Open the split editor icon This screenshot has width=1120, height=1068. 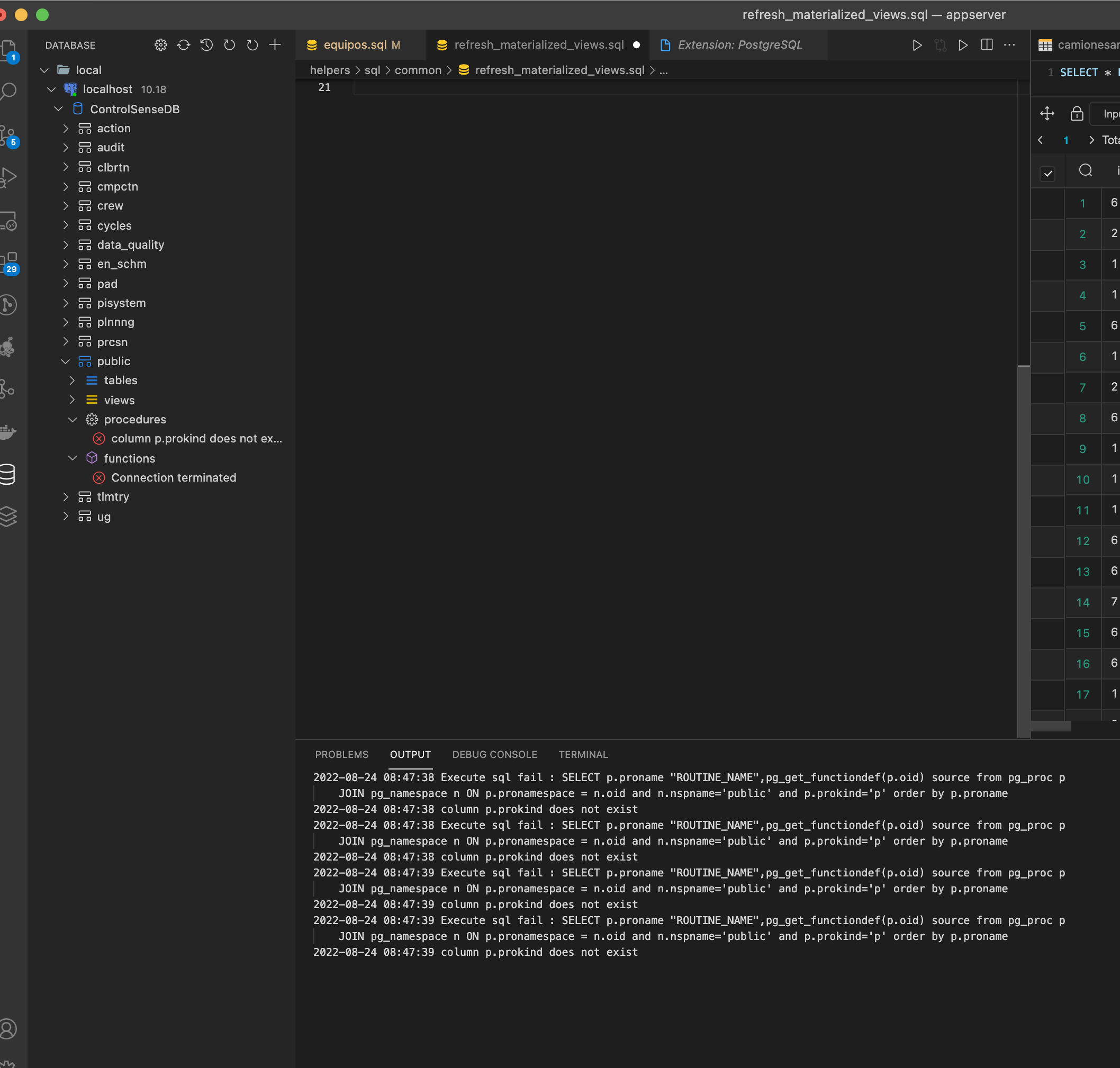click(x=987, y=45)
